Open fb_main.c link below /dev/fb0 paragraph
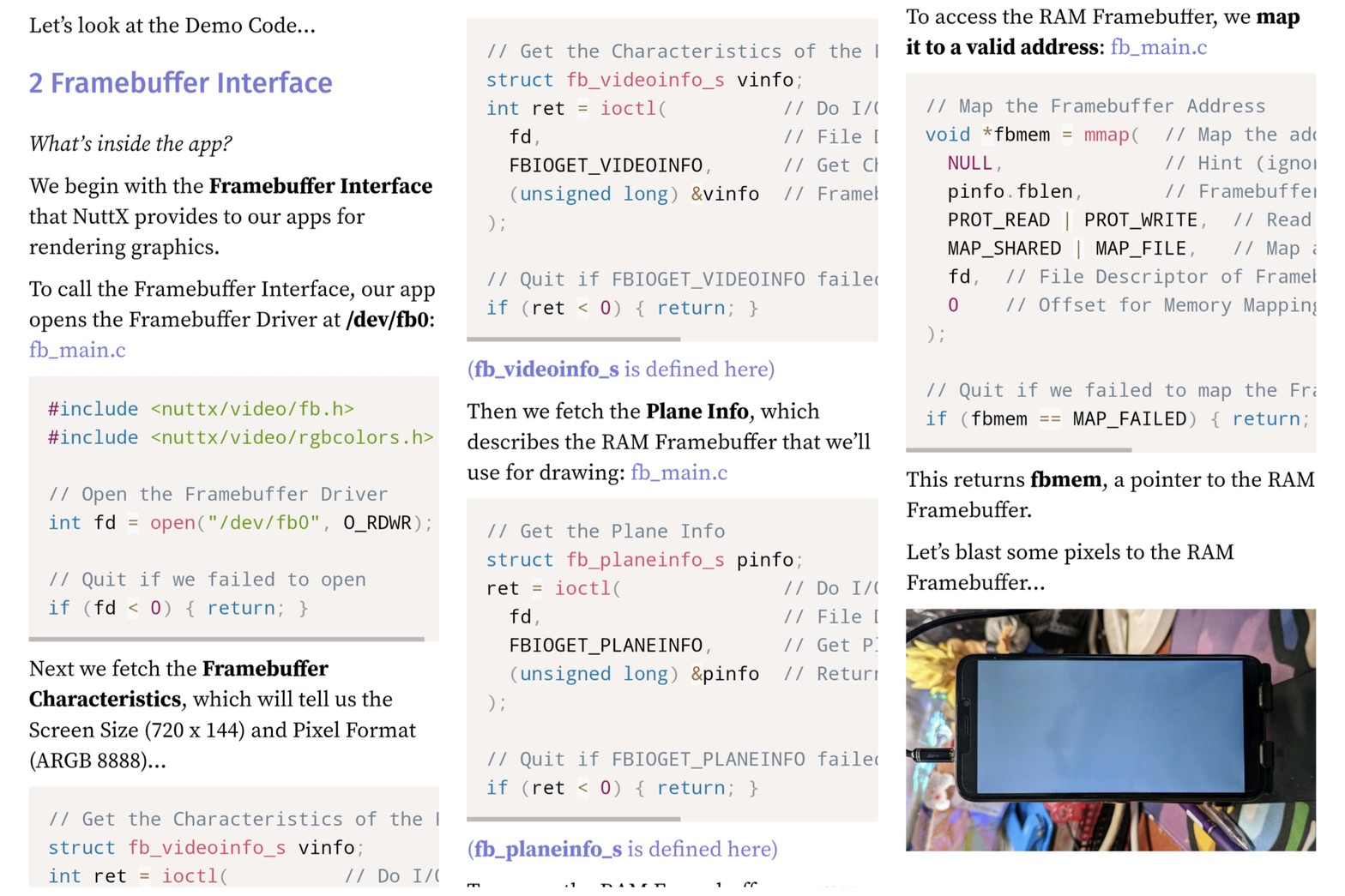Image resolution: width=1345 pixels, height=896 pixels. pos(77,350)
